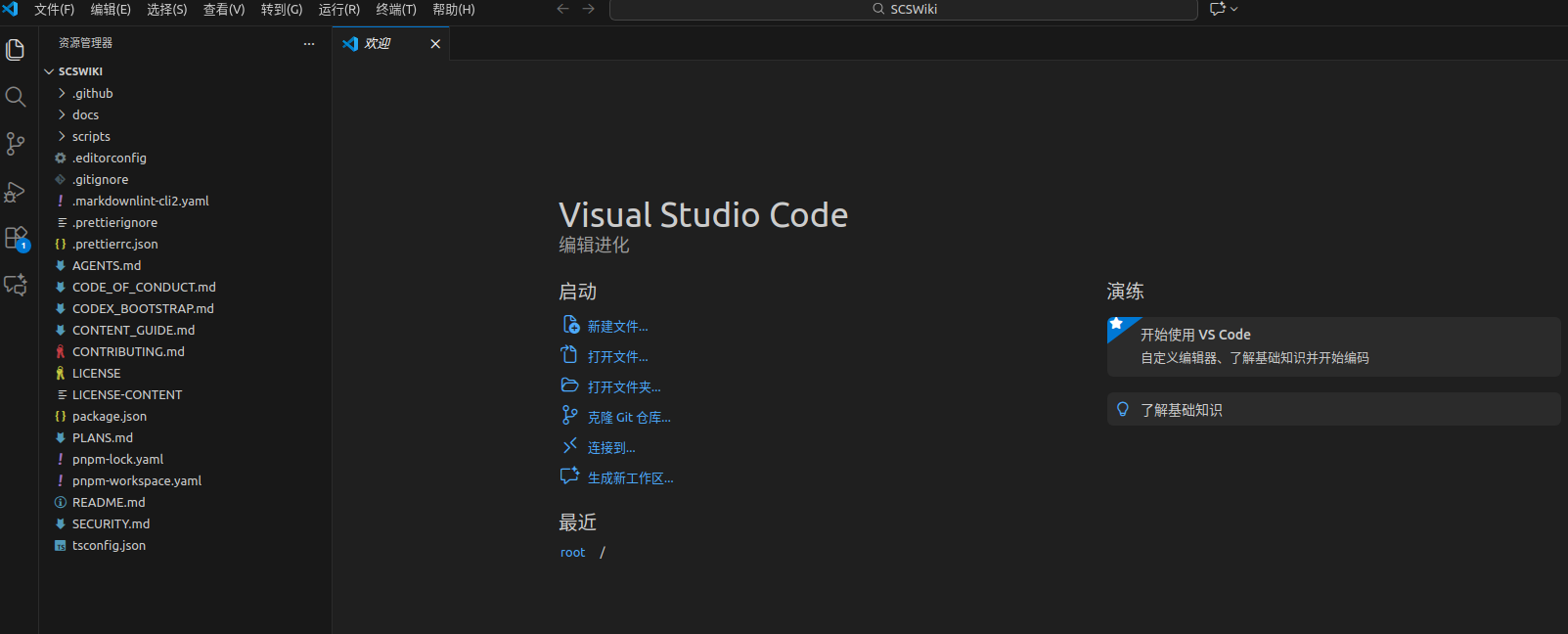The height and width of the screenshot is (634, 1568).
Task: Open the Extensions view with update badge
Action: (17, 239)
